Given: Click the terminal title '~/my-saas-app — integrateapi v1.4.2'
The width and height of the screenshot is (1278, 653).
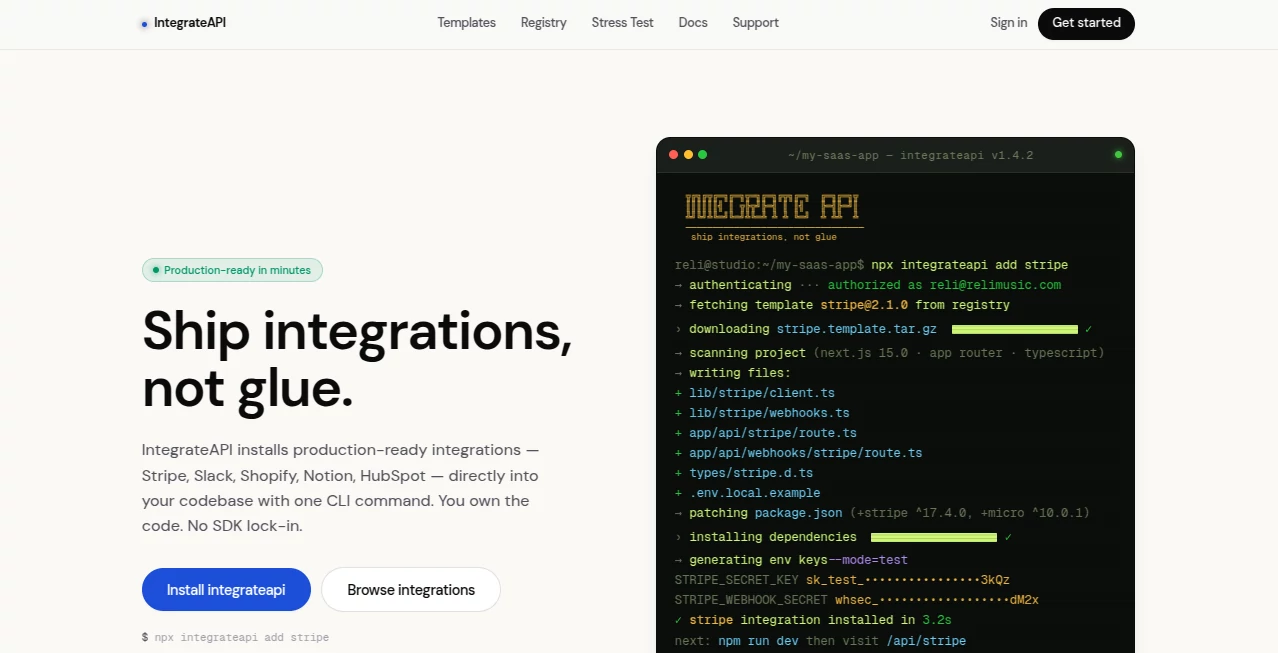Looking at the screenshot, I should point(910,155).
